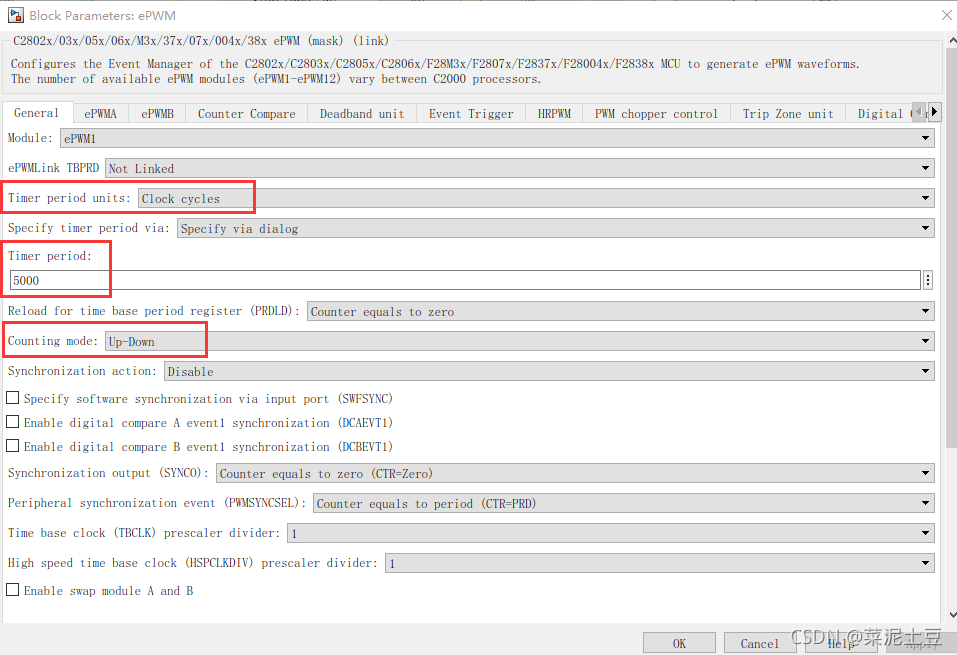Open the Event Trigger tab
Screen dimensions: 957x655
click(471, 114)
